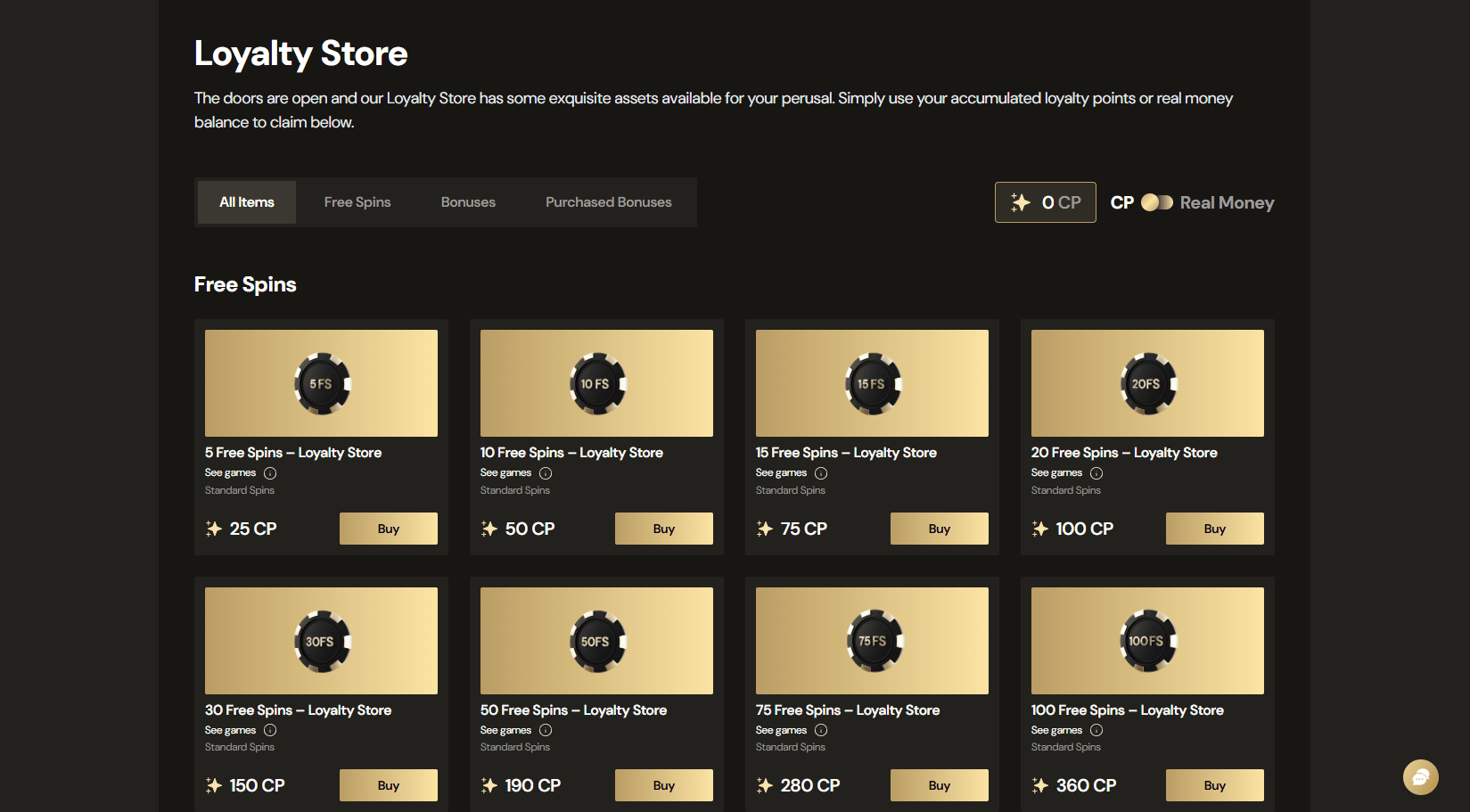Click the info icon on 10 Free Spins card
This screenshot has width=1470, height=812.
click(x=545, y=472)
